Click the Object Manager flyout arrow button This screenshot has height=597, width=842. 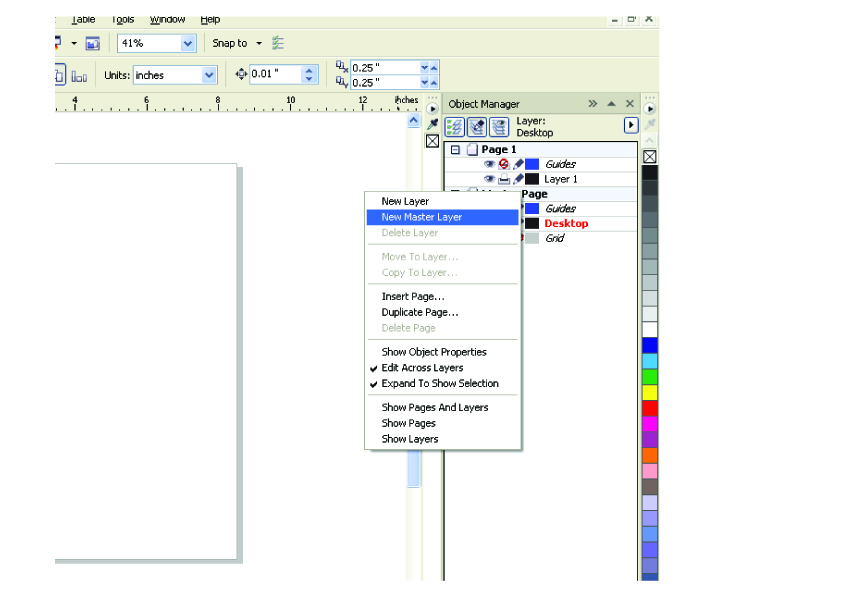pos(630,125)
